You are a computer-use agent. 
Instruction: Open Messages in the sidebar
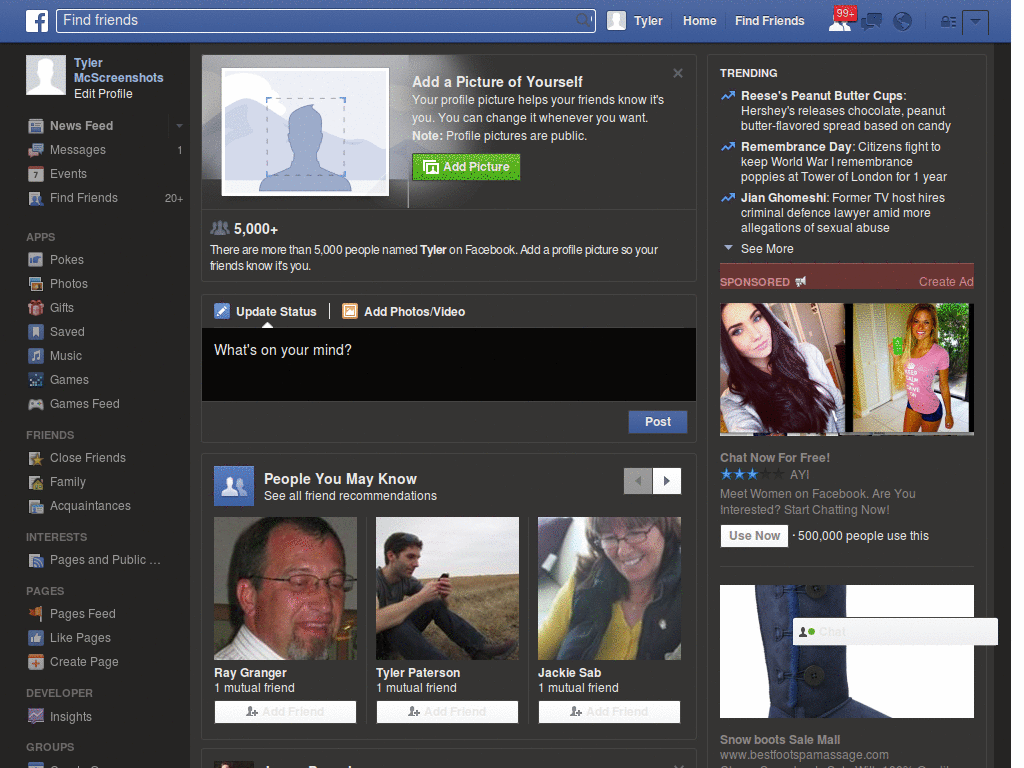[x=77, y=150]
